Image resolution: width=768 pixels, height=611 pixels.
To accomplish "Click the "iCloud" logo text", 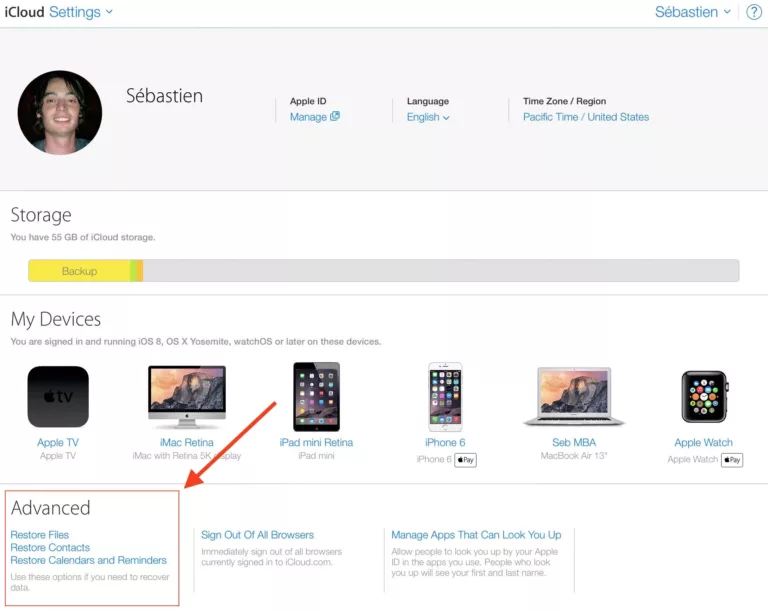I will point(24,12).
